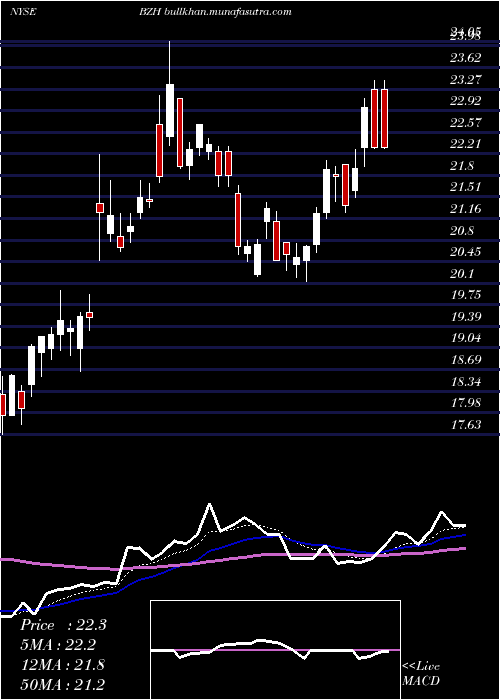Click the 20.45 price axis label
The height and width of the screenshot is (700, 500).
coord(466,252)
